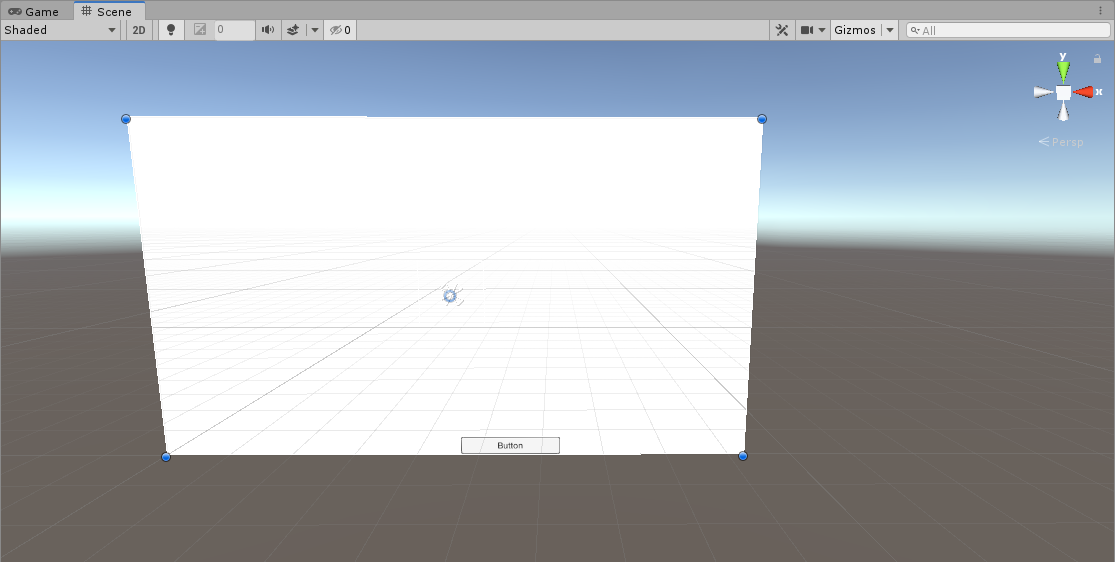Click the Button UI element on canvas
1115x562 pixels.
(510, 445)
